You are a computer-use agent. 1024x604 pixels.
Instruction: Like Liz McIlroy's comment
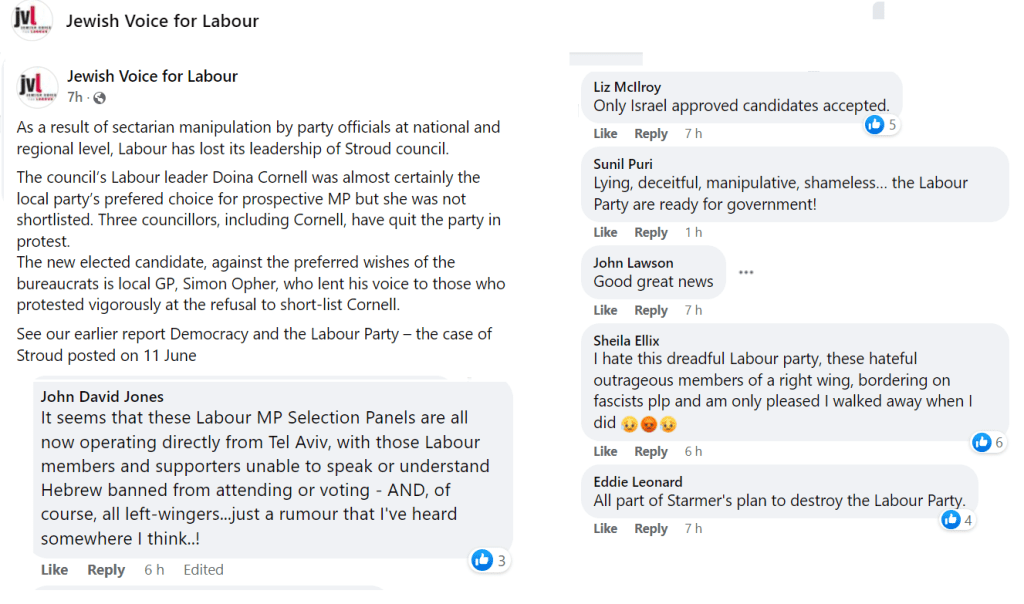[x=605, y=134]
